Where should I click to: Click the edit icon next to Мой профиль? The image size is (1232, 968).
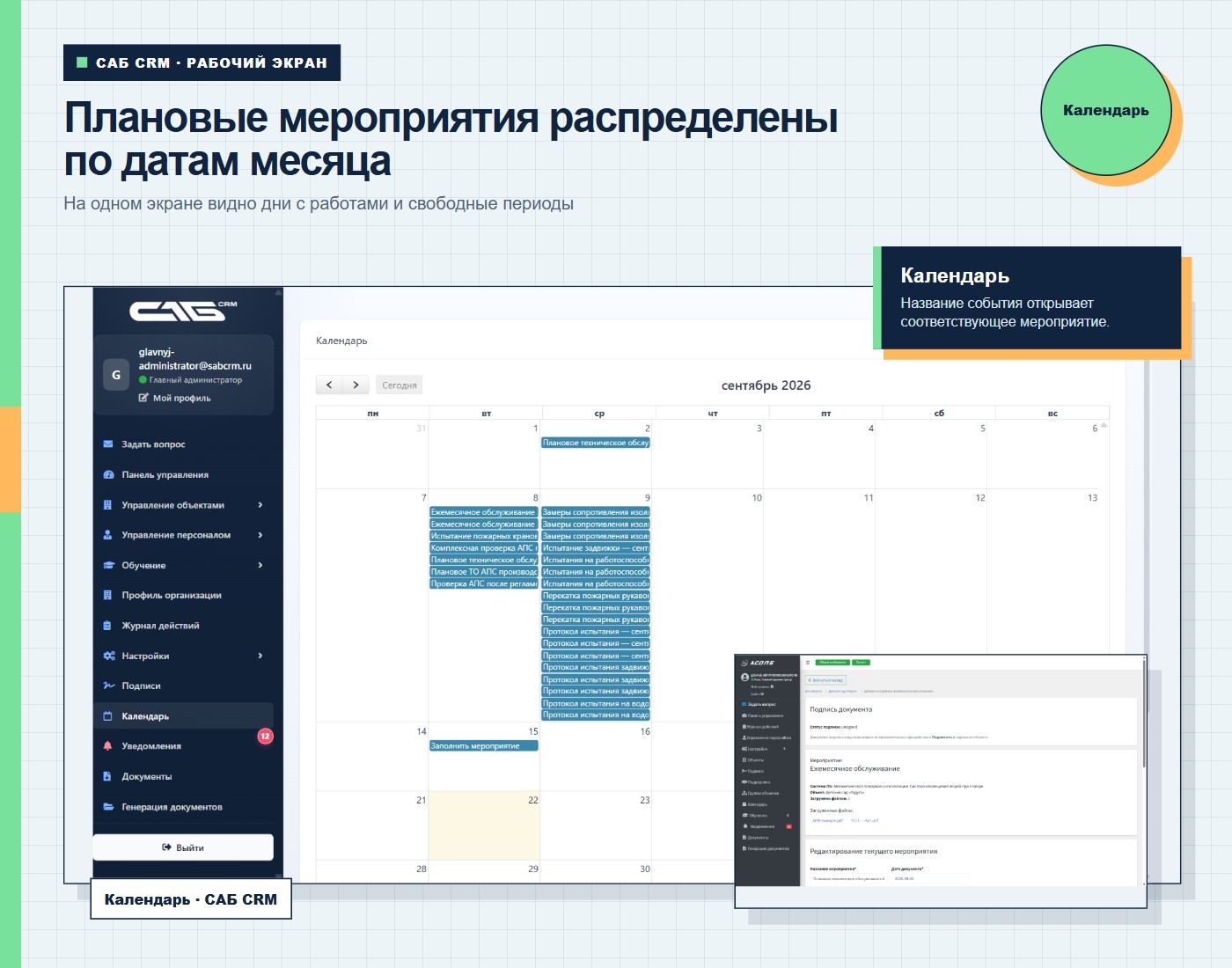coord(143,398)
